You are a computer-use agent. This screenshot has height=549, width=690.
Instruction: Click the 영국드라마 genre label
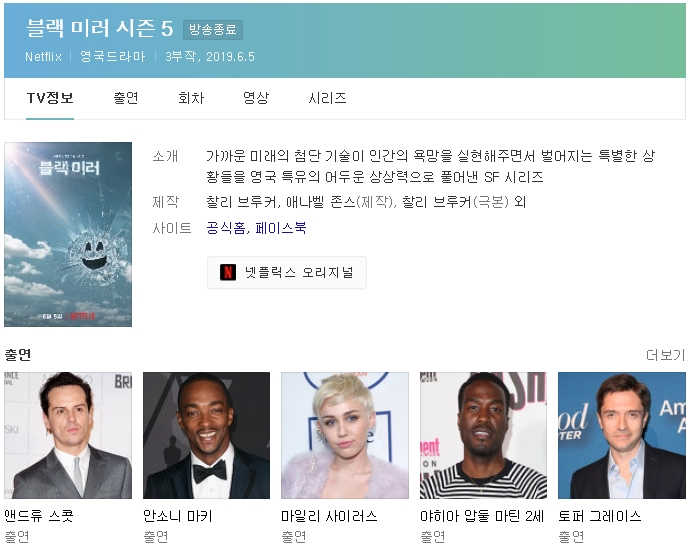click(x=113, y=57)
